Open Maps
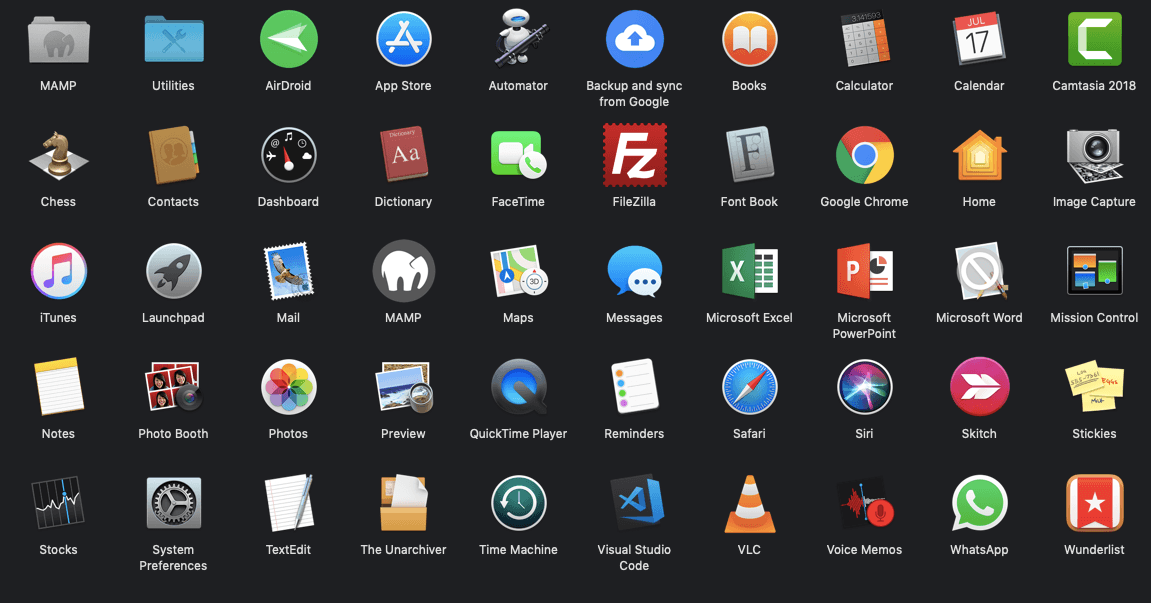1151x603 pixels. [518, 271]
